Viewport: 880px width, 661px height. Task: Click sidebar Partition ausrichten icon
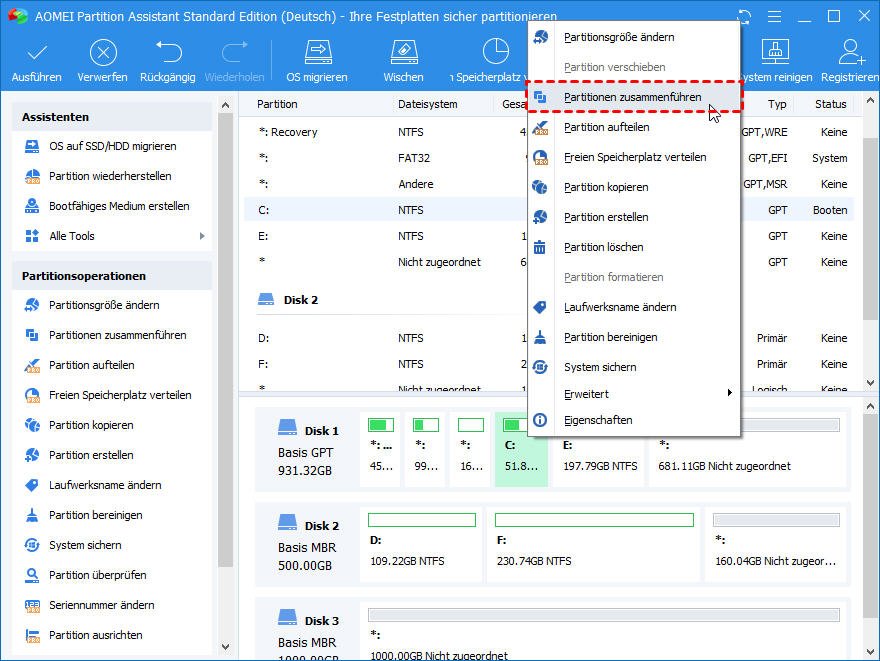click(32, 635)
